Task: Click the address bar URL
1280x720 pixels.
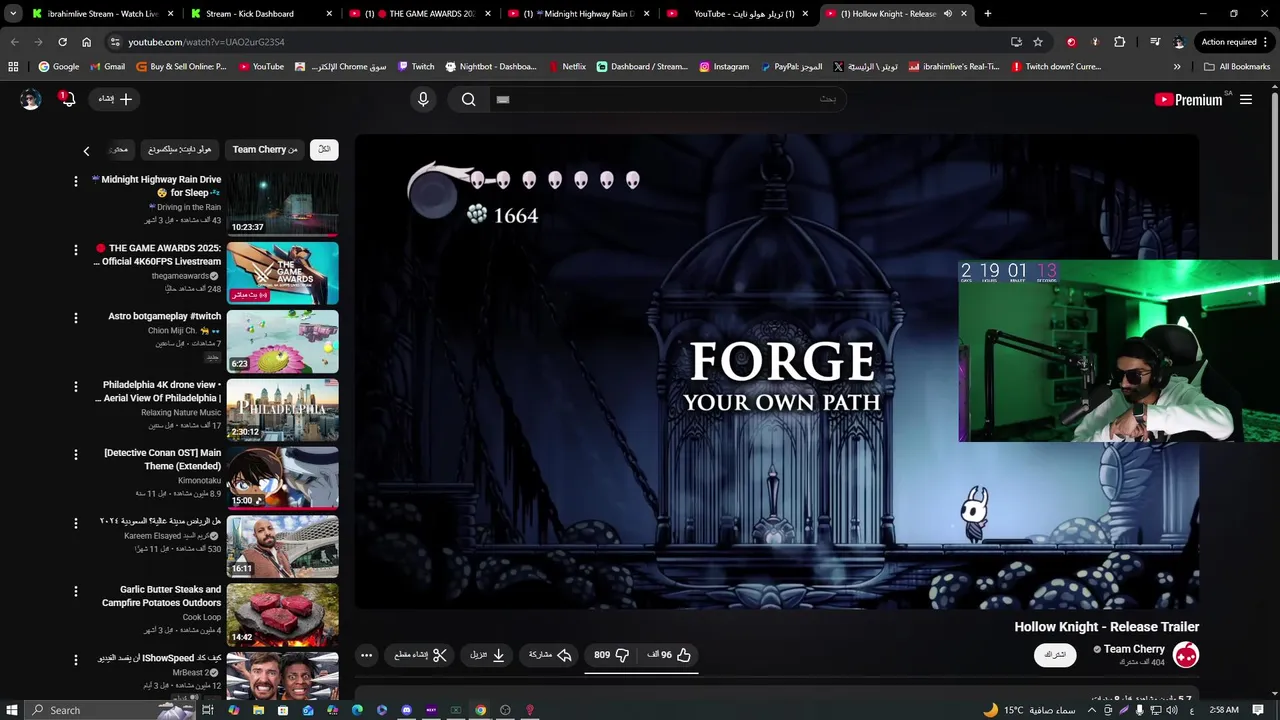Action: click(206, 42)
